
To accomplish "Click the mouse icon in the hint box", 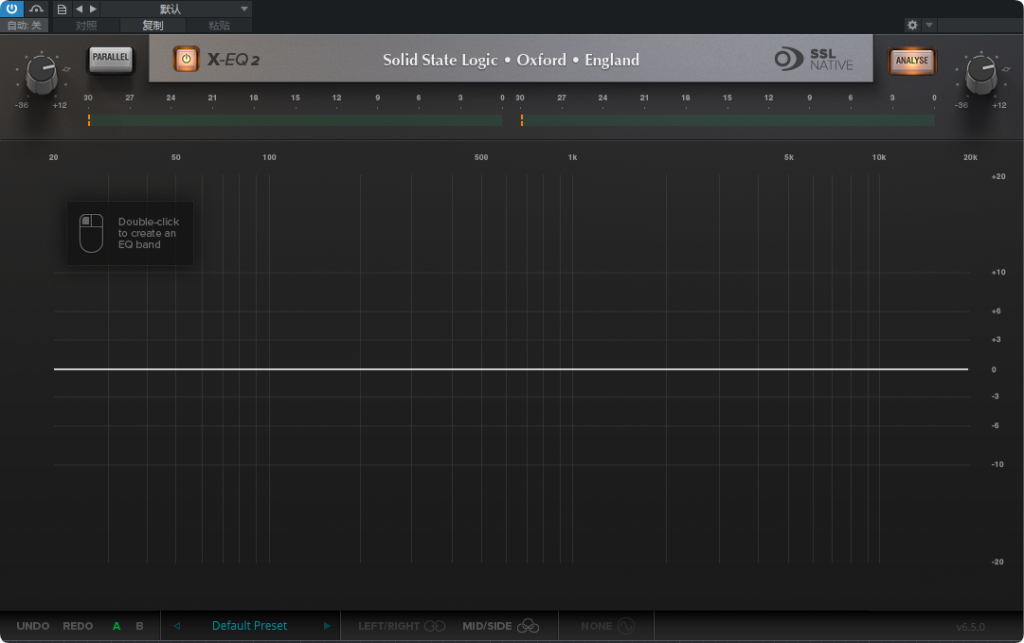I will 91,233.
